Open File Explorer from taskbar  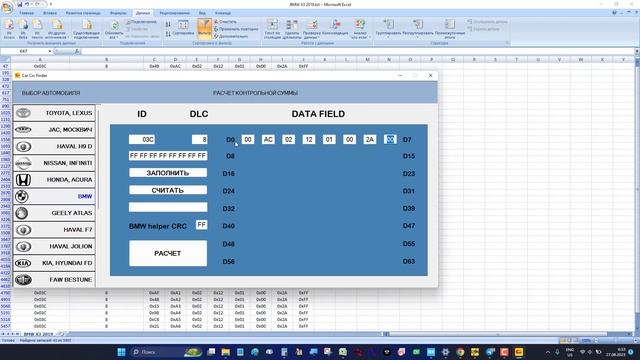coord(225,352)
